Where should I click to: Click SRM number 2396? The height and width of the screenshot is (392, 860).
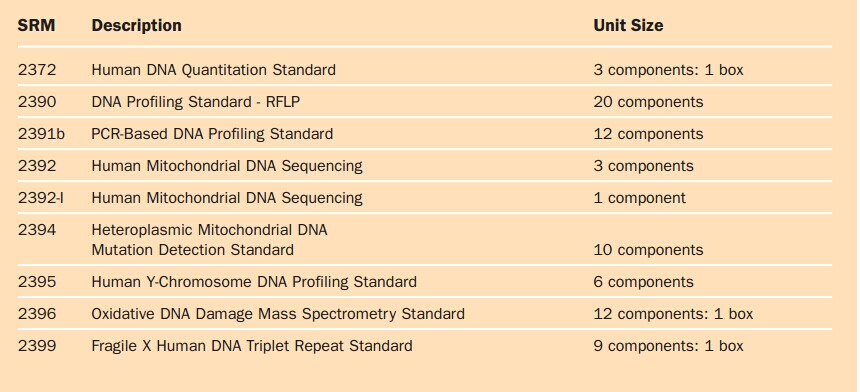37,314
